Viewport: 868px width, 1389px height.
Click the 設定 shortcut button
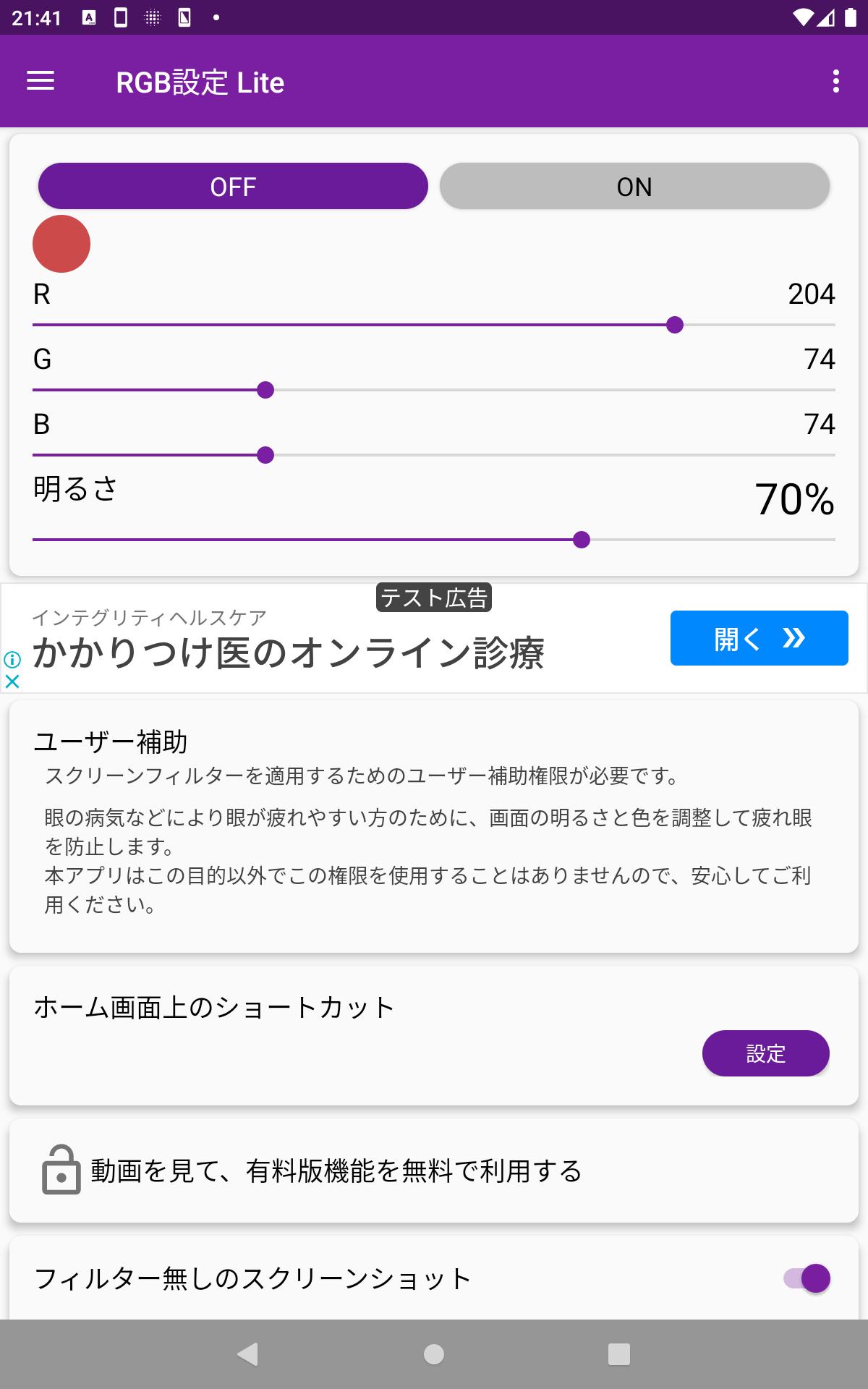click(765, 1053)
